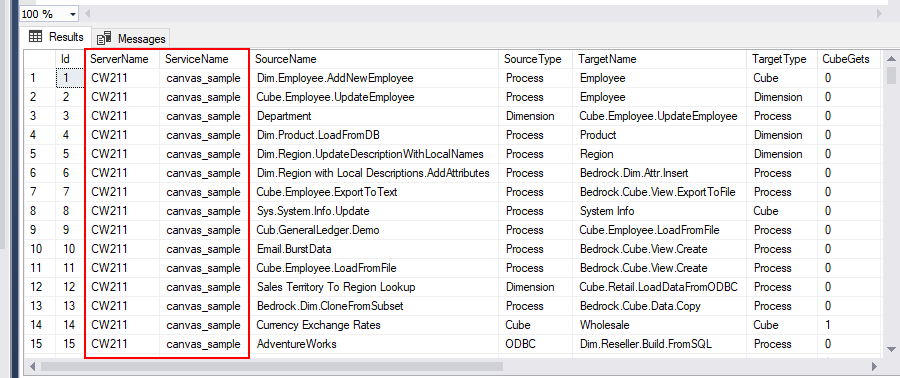Switch to the Messages tab
Image resolution: width=900 pixels, height=378 pixels.
pos(131,38)
